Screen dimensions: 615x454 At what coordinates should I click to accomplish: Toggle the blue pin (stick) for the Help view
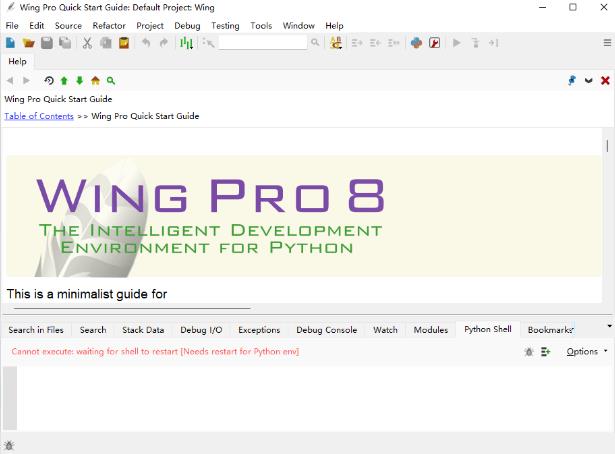point(572,80)
